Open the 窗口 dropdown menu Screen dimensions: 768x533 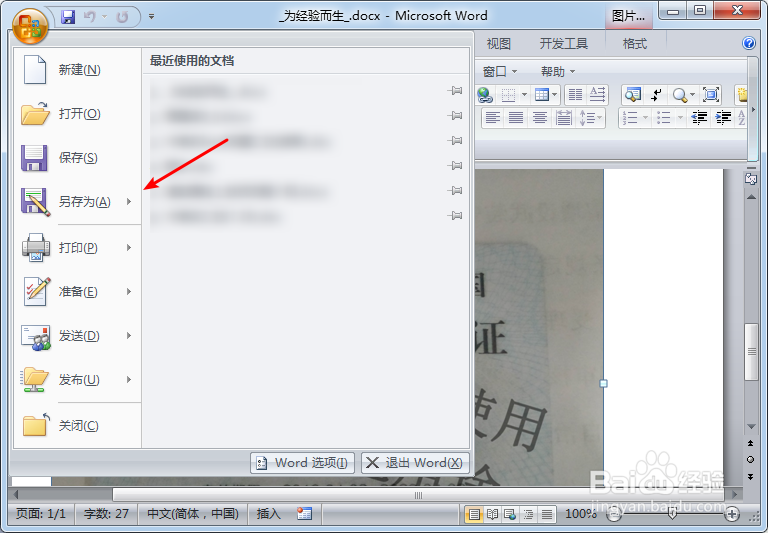500,72
